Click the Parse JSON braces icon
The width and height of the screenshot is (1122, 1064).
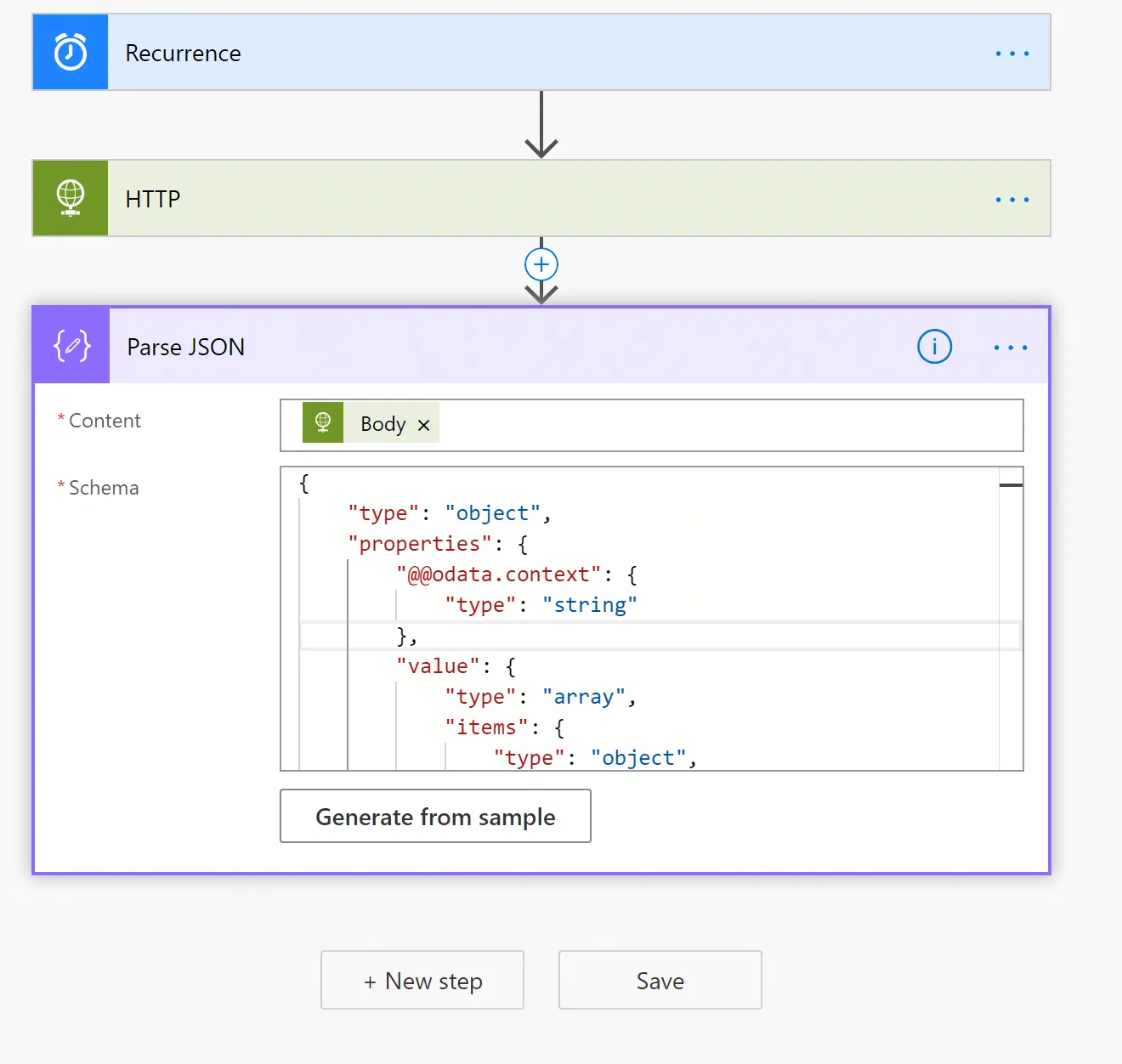[x=72, y=346]
